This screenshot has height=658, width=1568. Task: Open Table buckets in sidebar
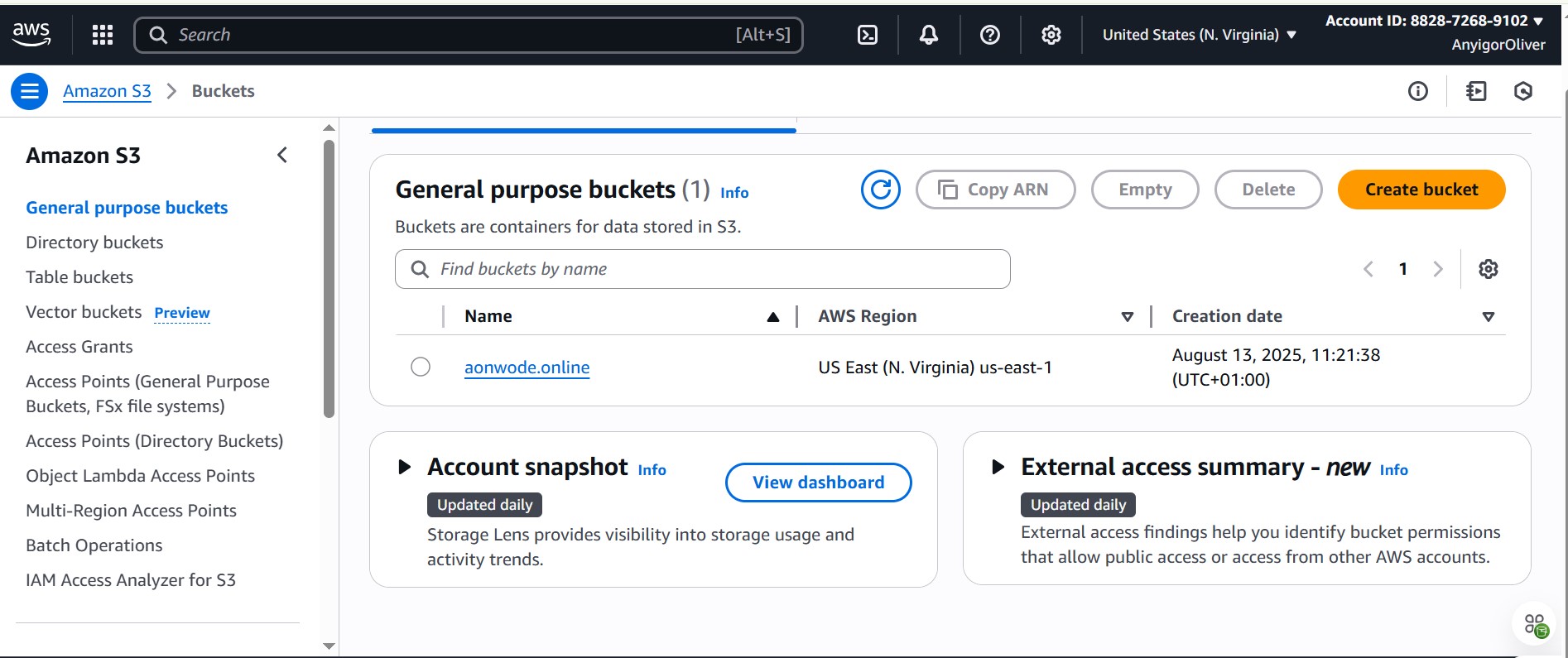79,277
